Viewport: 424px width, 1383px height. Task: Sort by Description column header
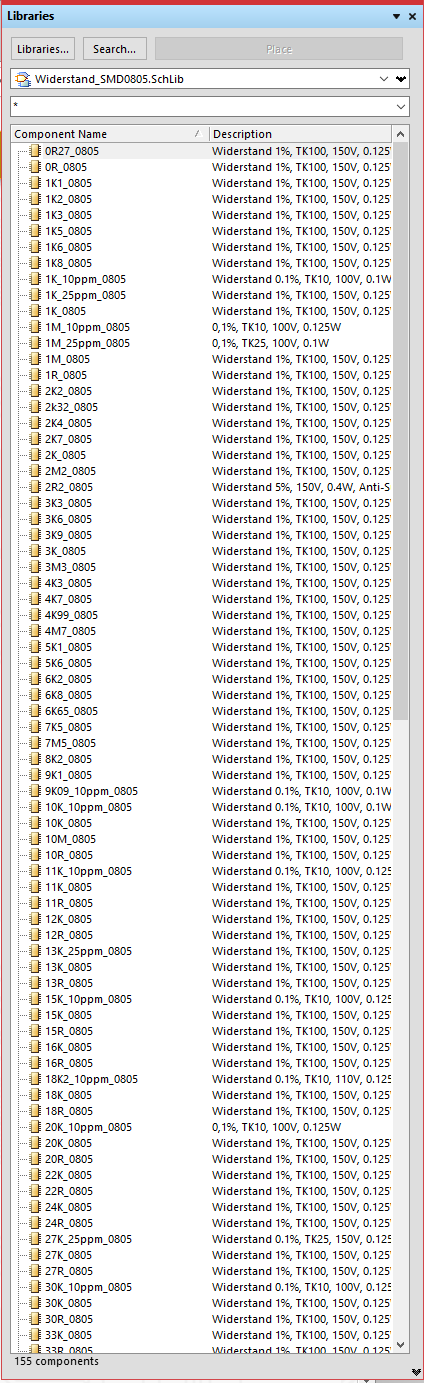[x=301, y=134]
